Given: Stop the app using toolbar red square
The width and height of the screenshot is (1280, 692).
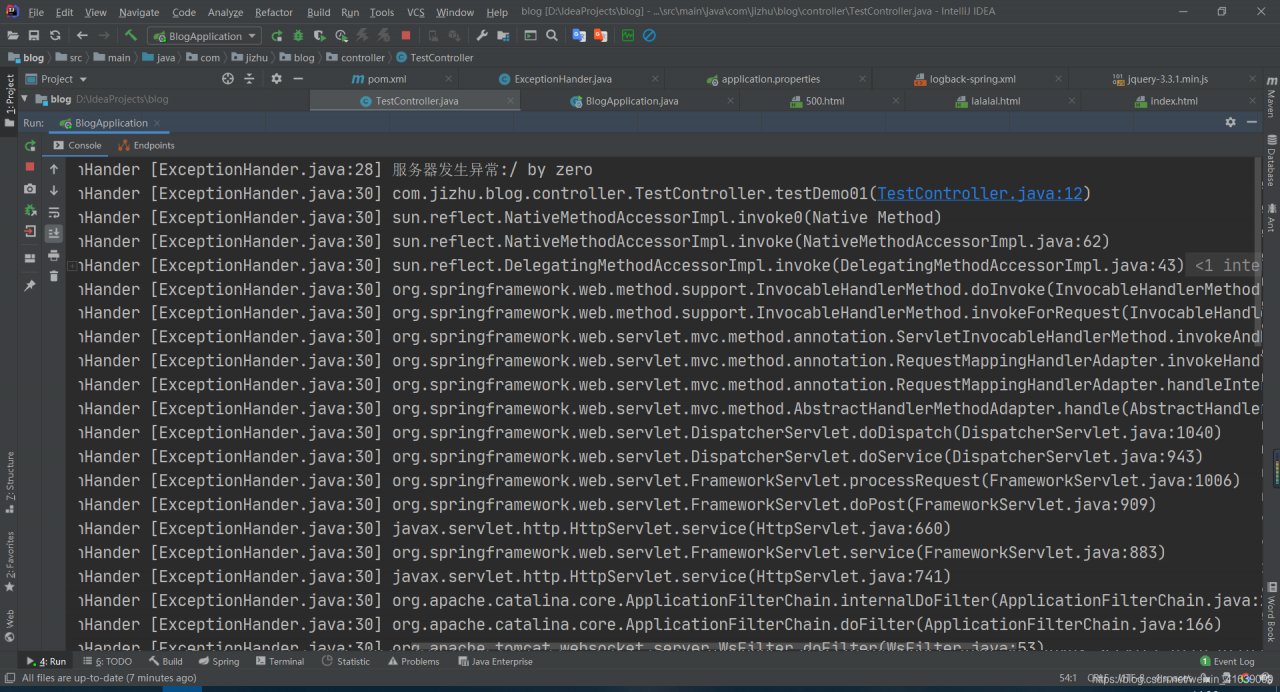Looking at the screenshot, I should [406, 35].
